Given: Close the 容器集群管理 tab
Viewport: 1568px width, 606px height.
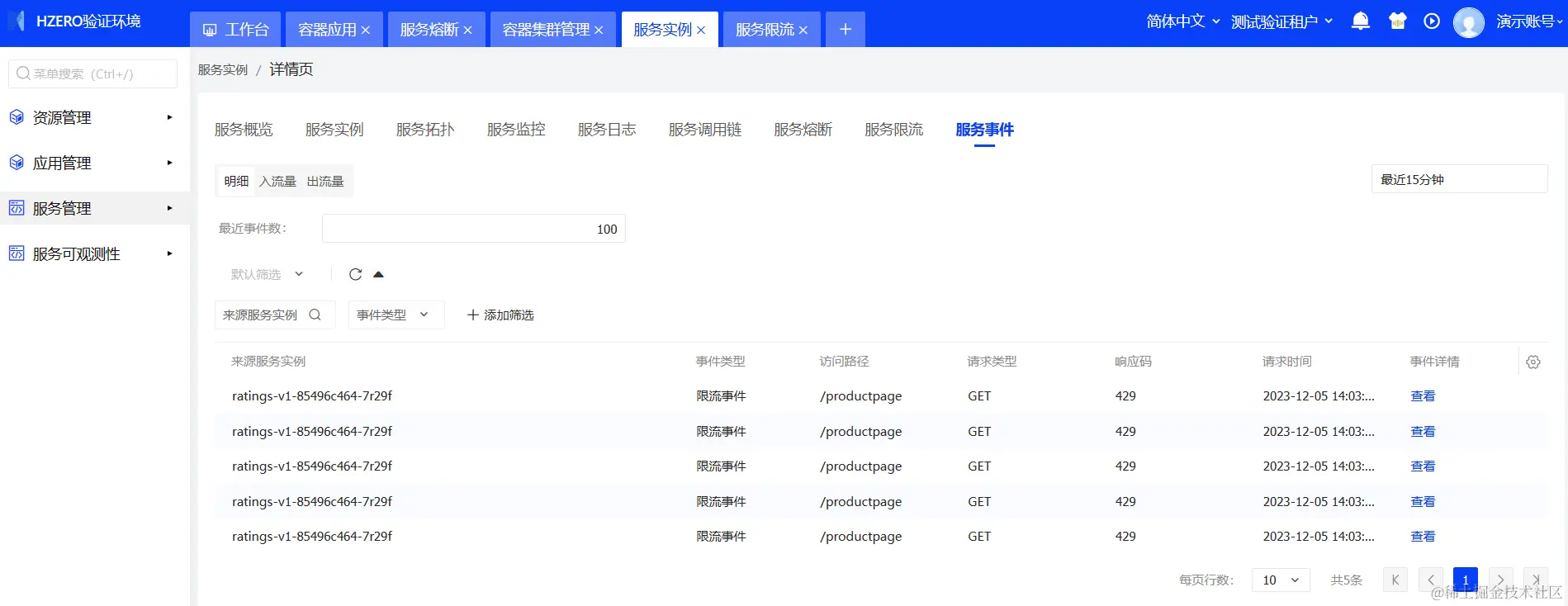Looking at the screenshot, I should click(599, 31).
